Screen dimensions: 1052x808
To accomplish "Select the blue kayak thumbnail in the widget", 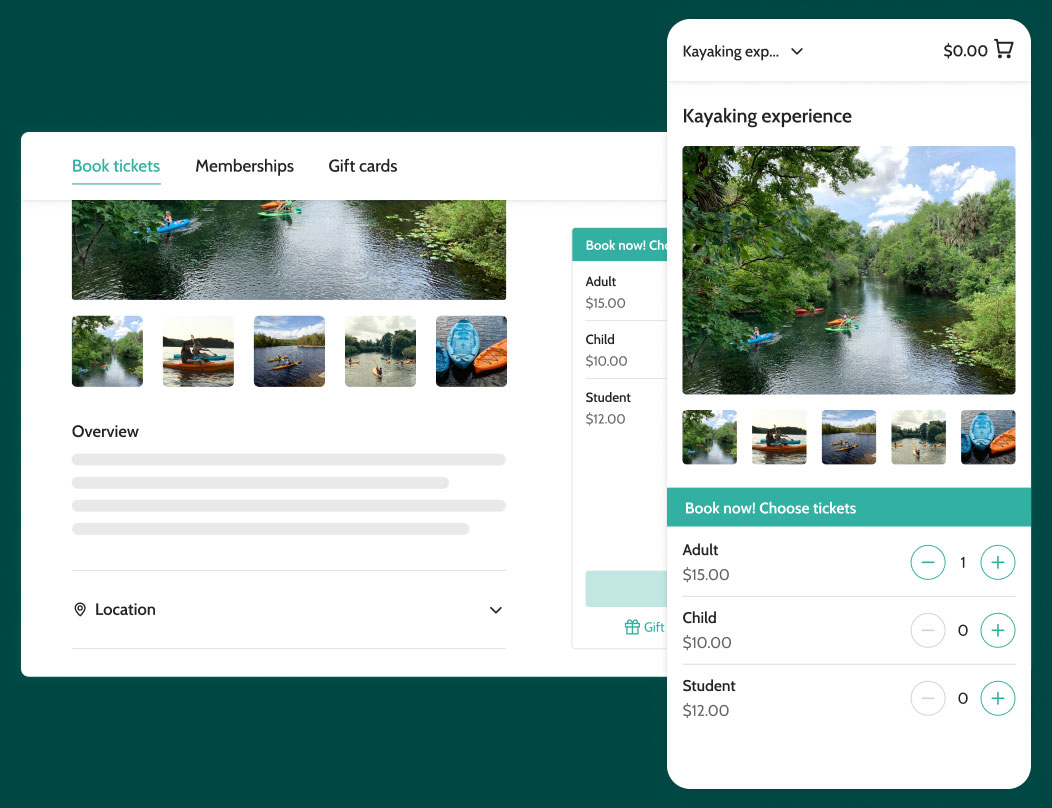I will pyautogui.click(x=988, y=437).
